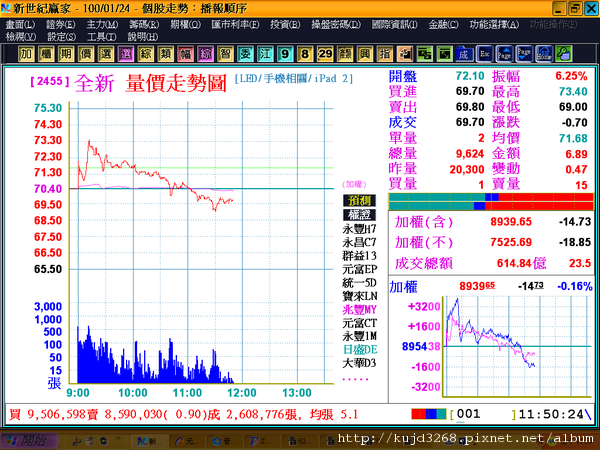Select warrant 永昌C7 in the list
This screenshot has height=450, width=600.
[x=359, y=242]
